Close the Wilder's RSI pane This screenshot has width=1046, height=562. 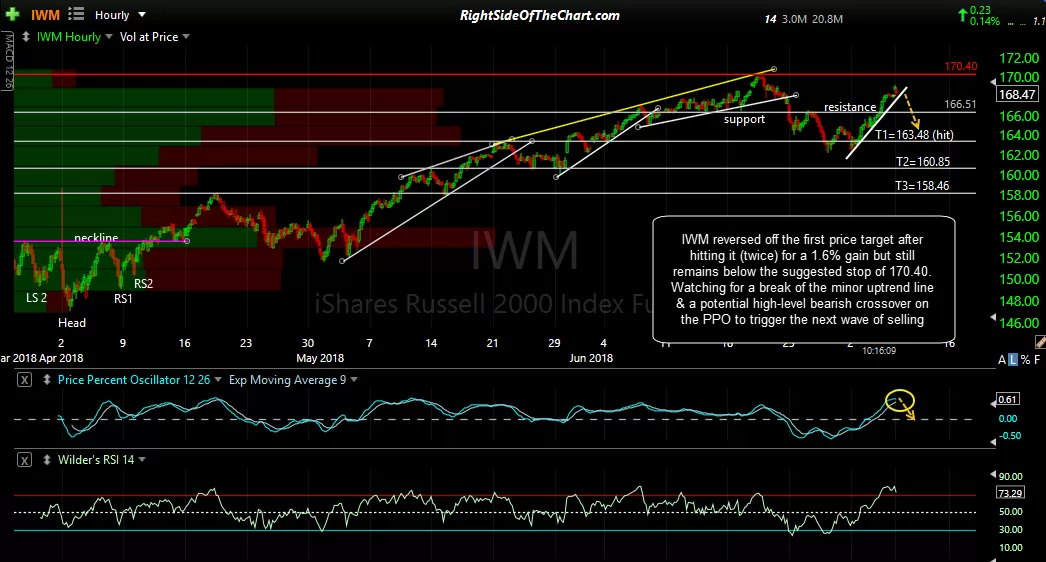(24, 460)
